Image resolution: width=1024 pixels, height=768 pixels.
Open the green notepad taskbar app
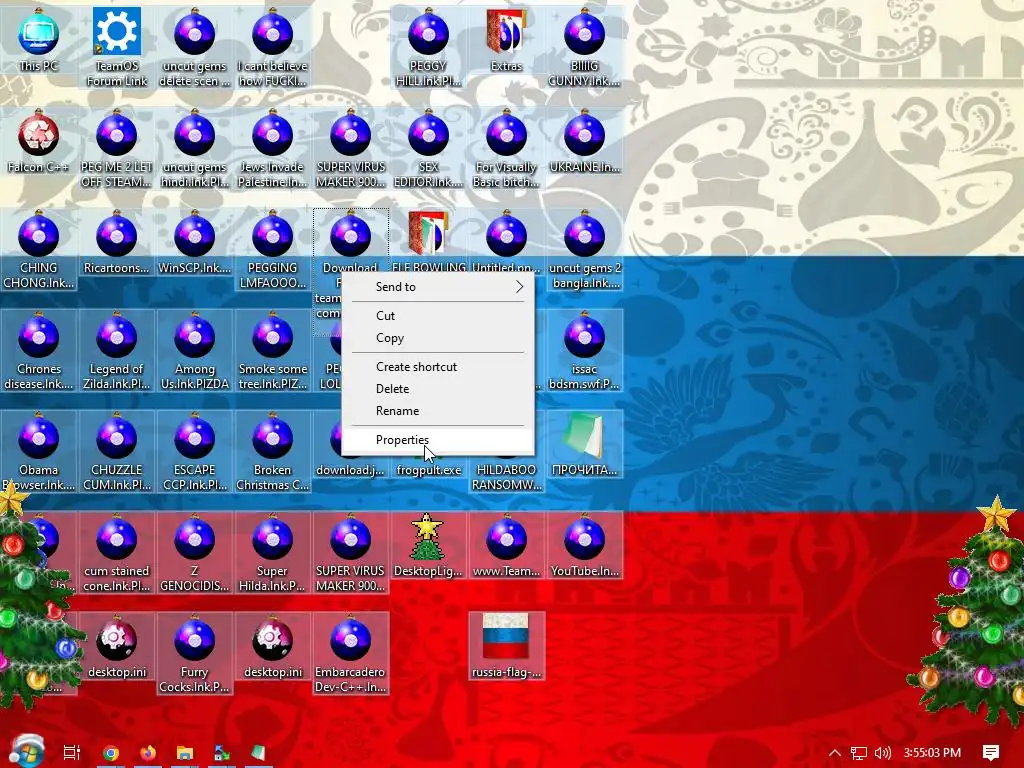[259, 753]
